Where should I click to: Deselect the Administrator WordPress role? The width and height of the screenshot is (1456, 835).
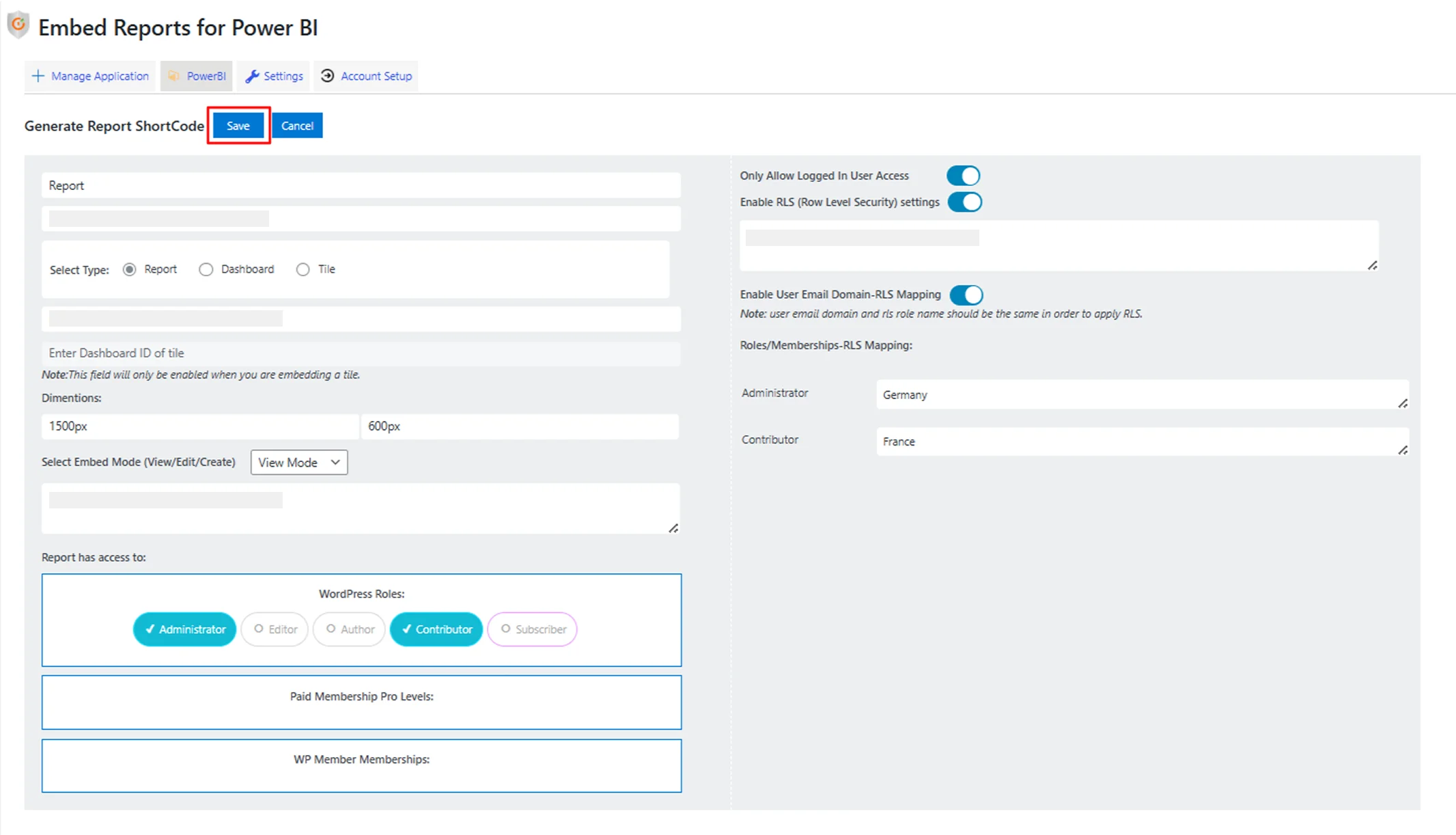tap(184, 629)
